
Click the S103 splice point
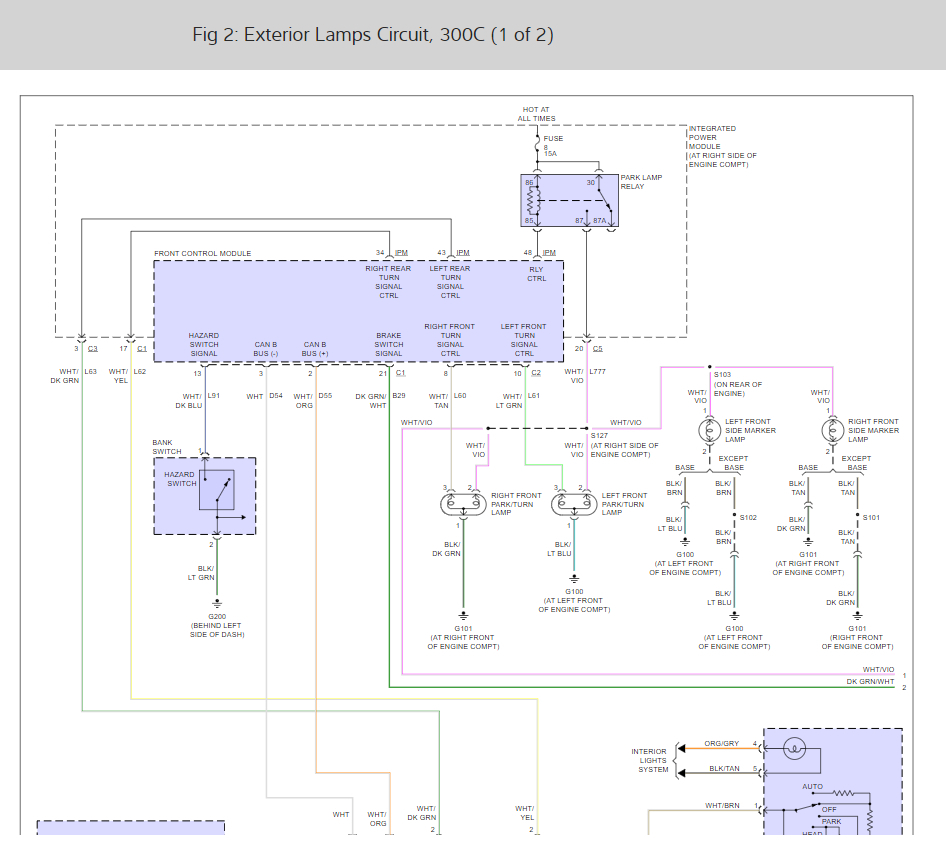710,367
